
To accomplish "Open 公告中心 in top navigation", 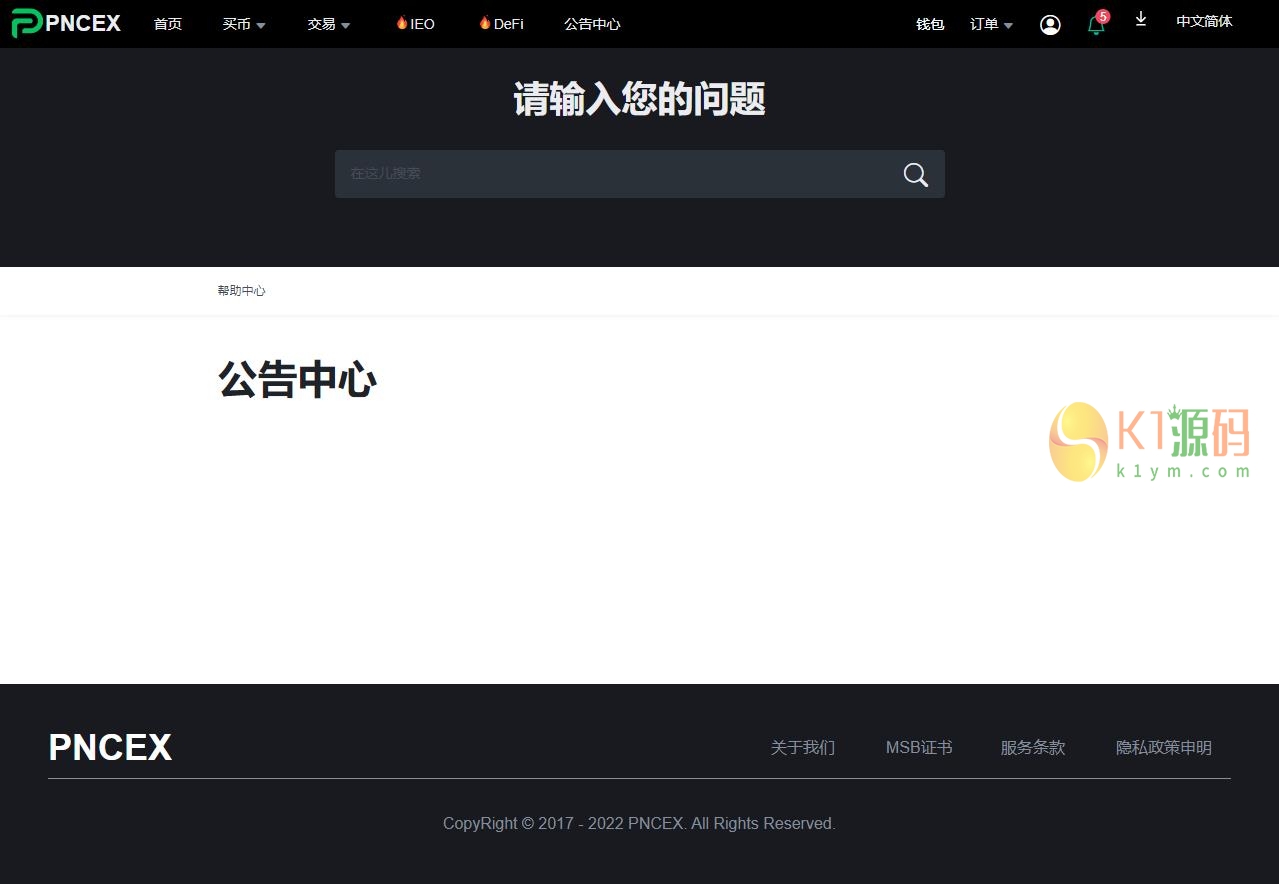I will click(x=592, y=24).
